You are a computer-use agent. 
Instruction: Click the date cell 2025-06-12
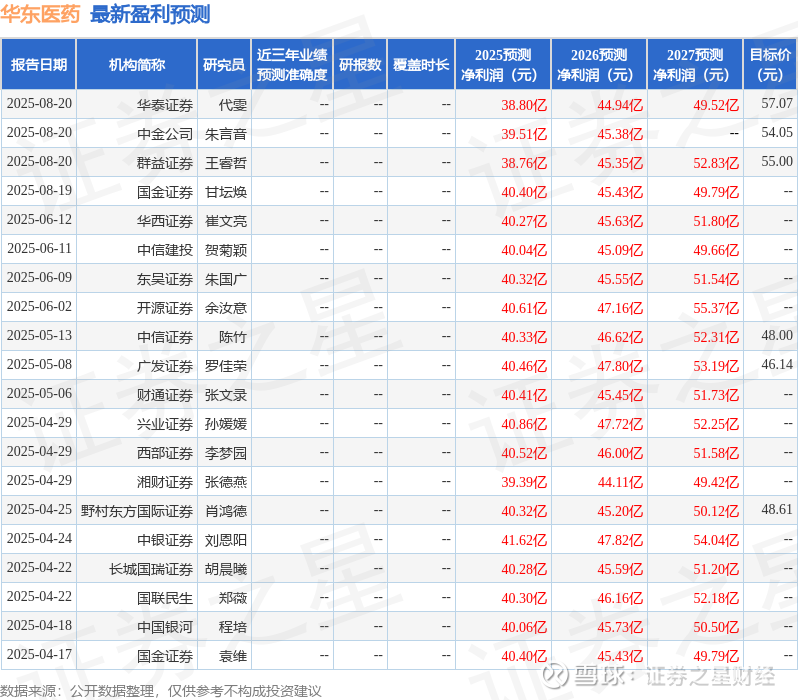coord(39,219)
